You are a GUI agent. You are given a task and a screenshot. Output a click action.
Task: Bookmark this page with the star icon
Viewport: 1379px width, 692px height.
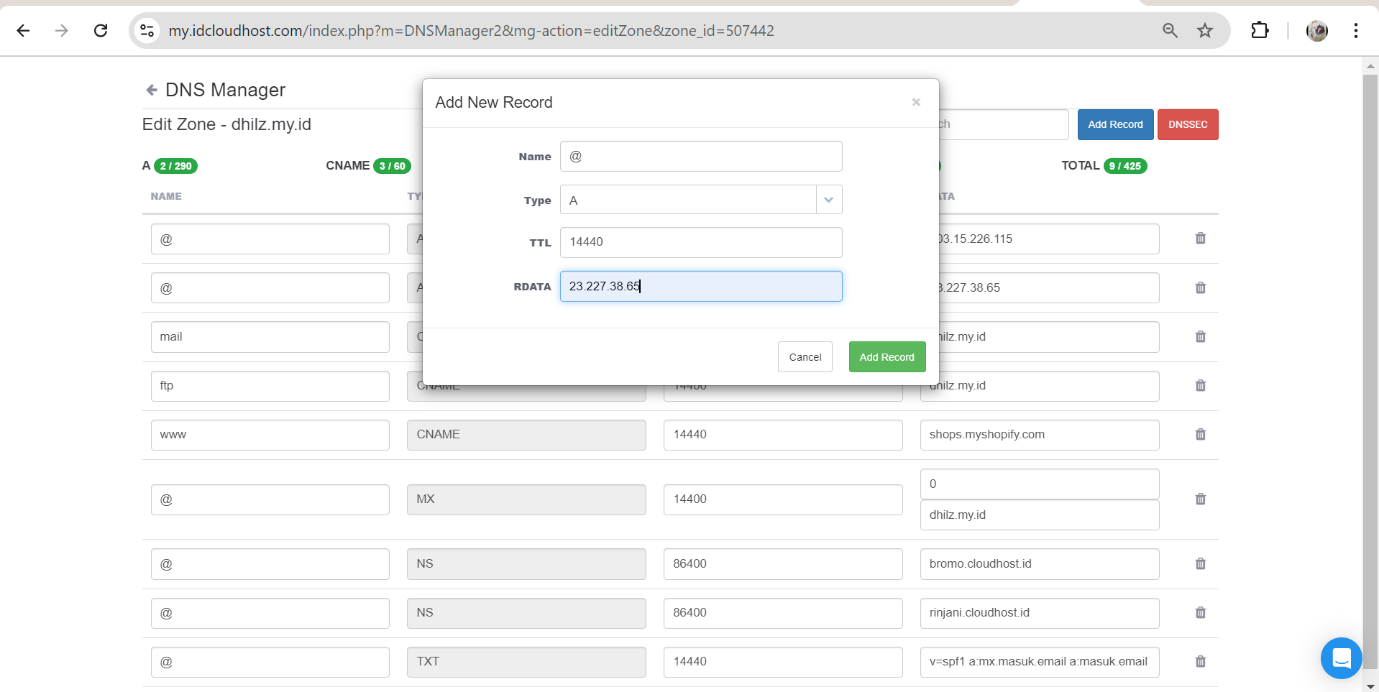click(x=1205, y=31)
